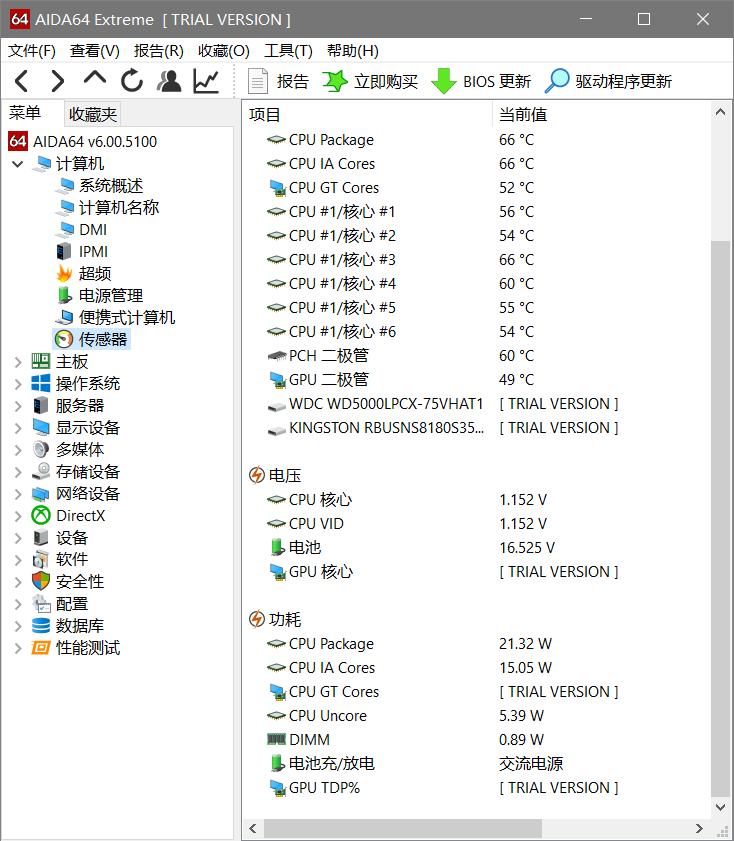Click the AIDA64 v6.00.5100 root node

click(x=95, y=142)
